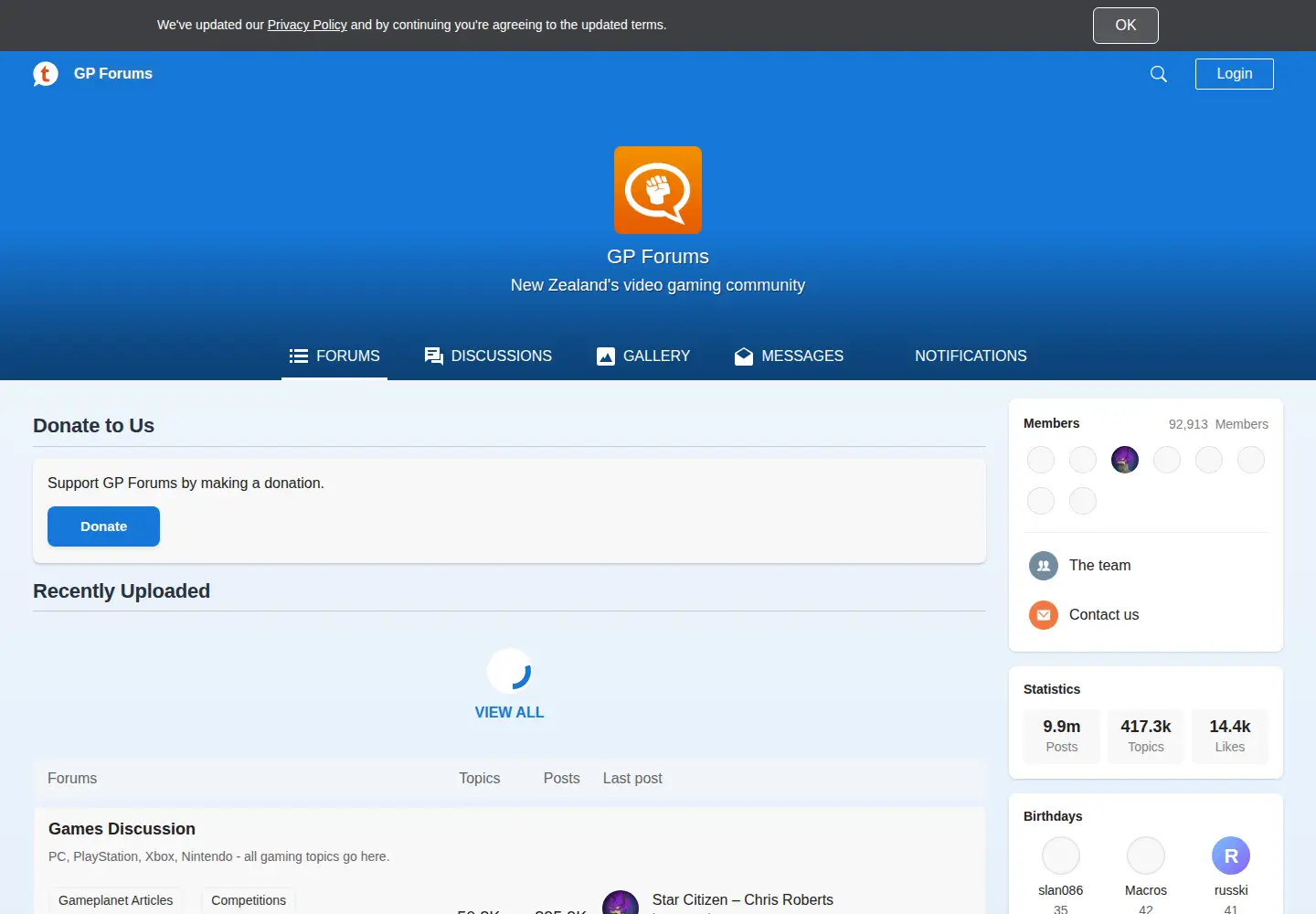1316x914 pixels.
Task: Click Contact us link text
Action: [x=1104, y=615]
